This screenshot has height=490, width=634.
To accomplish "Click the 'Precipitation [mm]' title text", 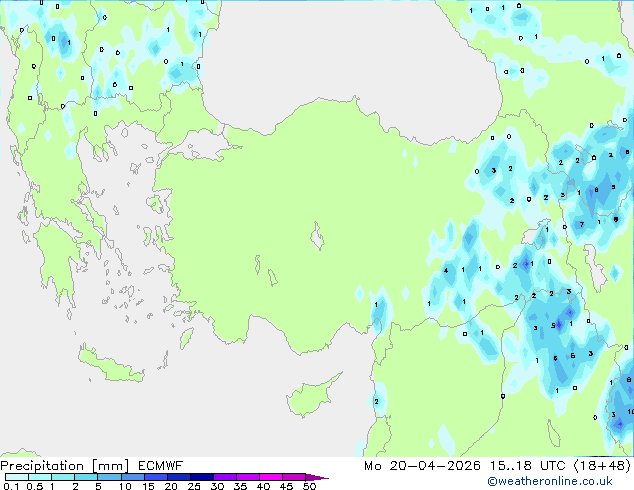I will (x=65, y=466).
